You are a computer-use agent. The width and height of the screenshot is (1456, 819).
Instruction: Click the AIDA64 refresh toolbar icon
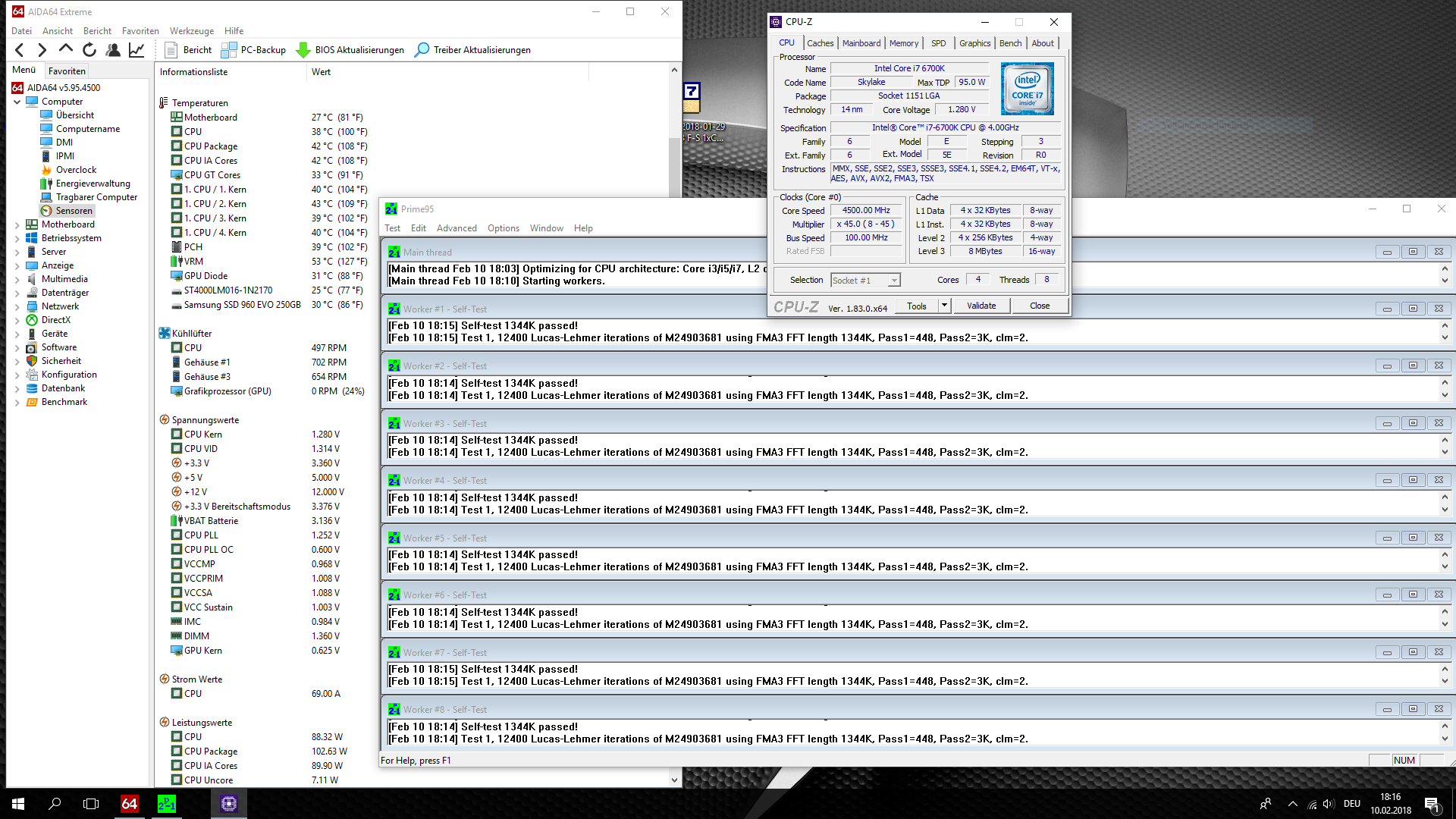click(x=89, y=50)
